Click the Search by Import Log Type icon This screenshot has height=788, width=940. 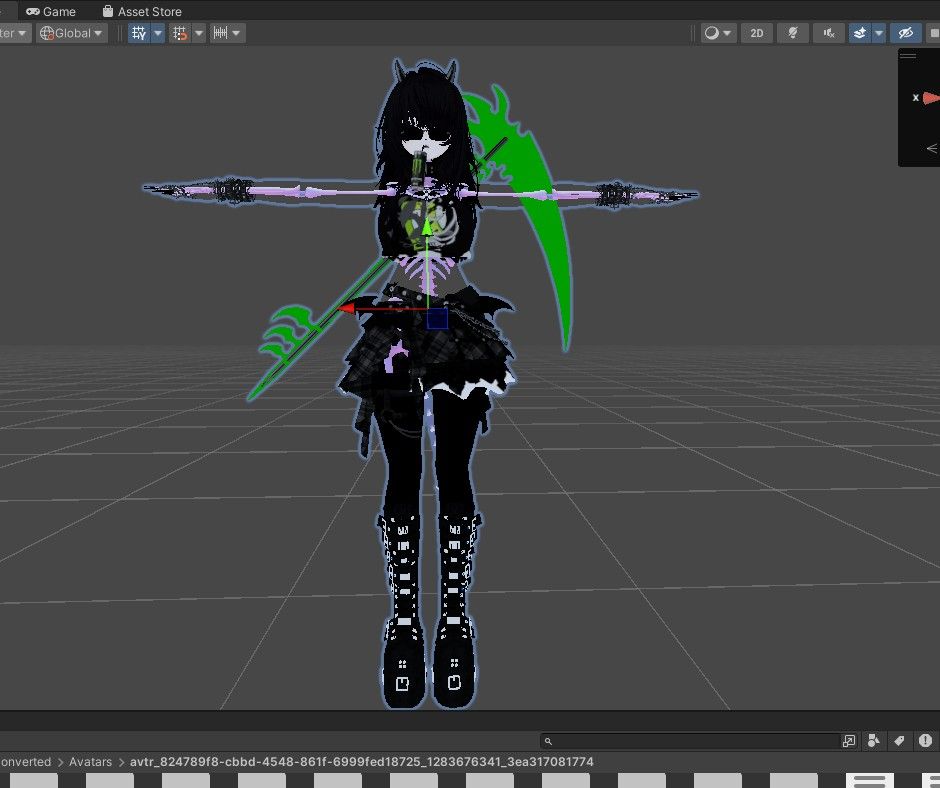coord(925,741)
